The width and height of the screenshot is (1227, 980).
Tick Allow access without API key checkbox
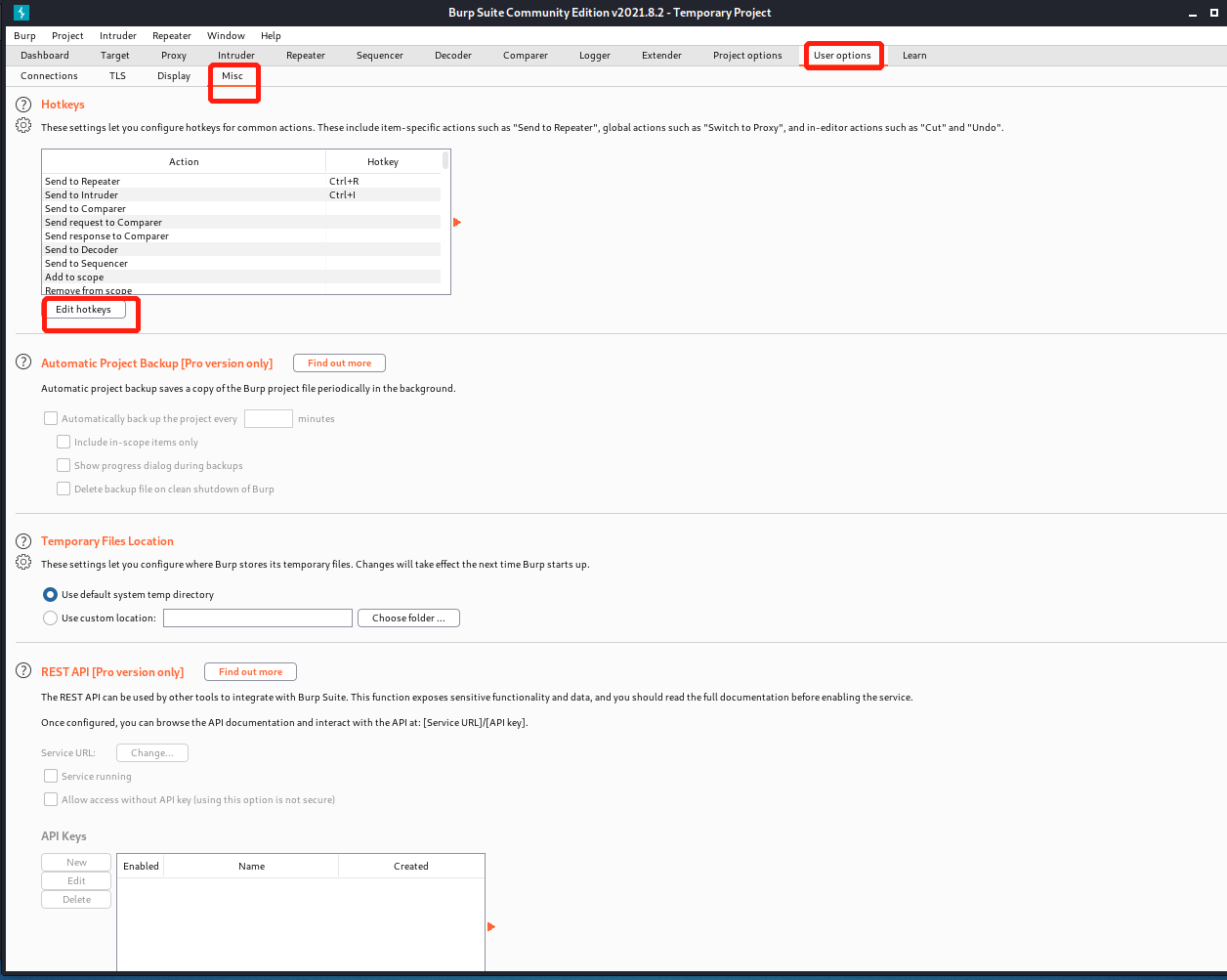click(51, 799)
